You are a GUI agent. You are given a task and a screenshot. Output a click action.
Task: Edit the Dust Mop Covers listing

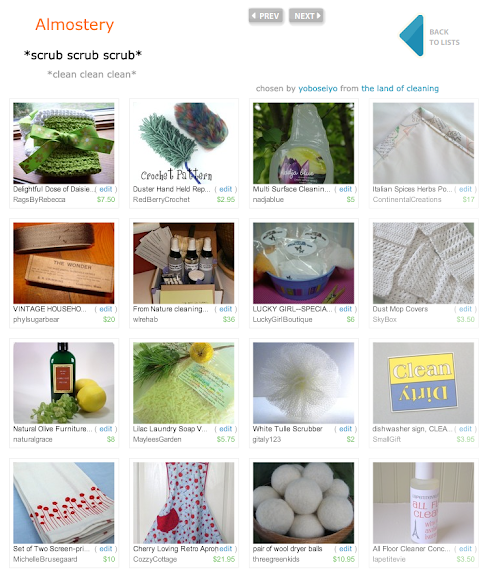pyautogui.click(x=465, y=309)
